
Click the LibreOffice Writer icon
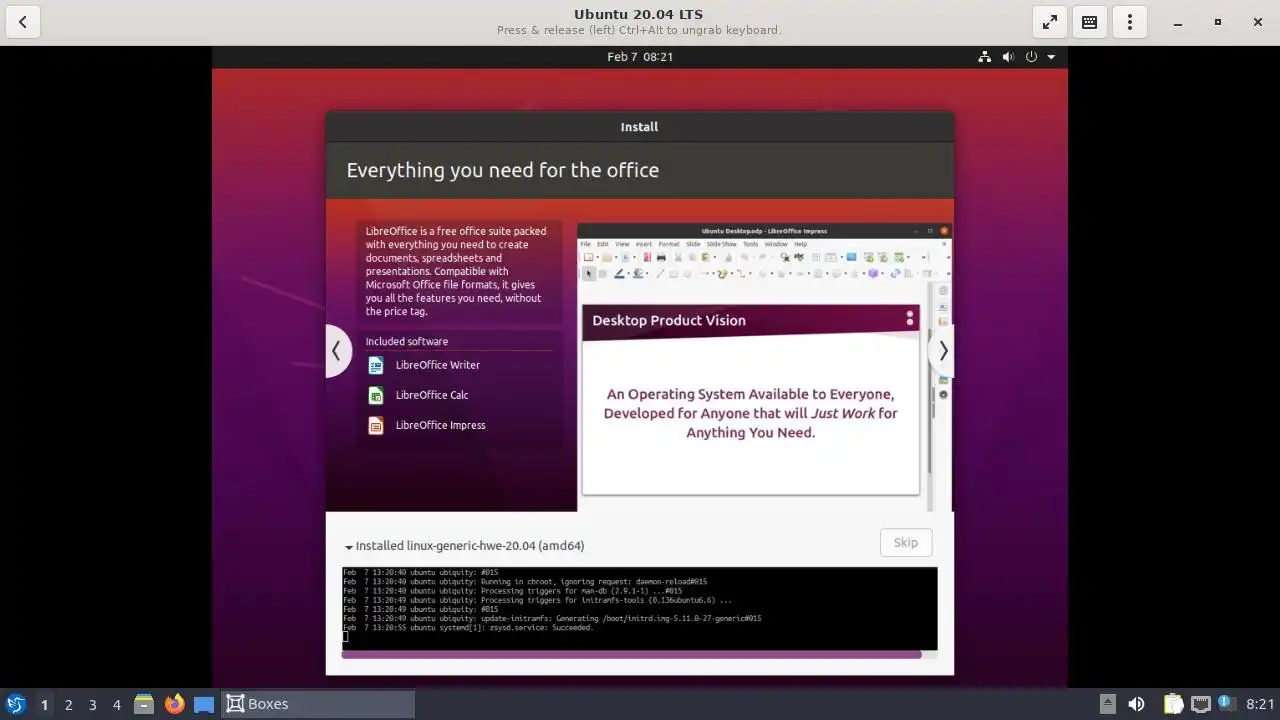tap(376, 365)
